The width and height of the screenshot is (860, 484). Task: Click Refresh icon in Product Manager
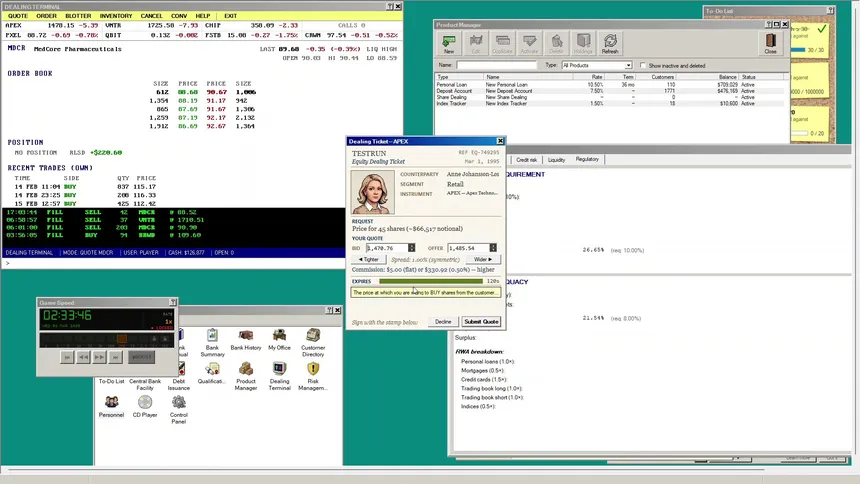click(610, 43)
